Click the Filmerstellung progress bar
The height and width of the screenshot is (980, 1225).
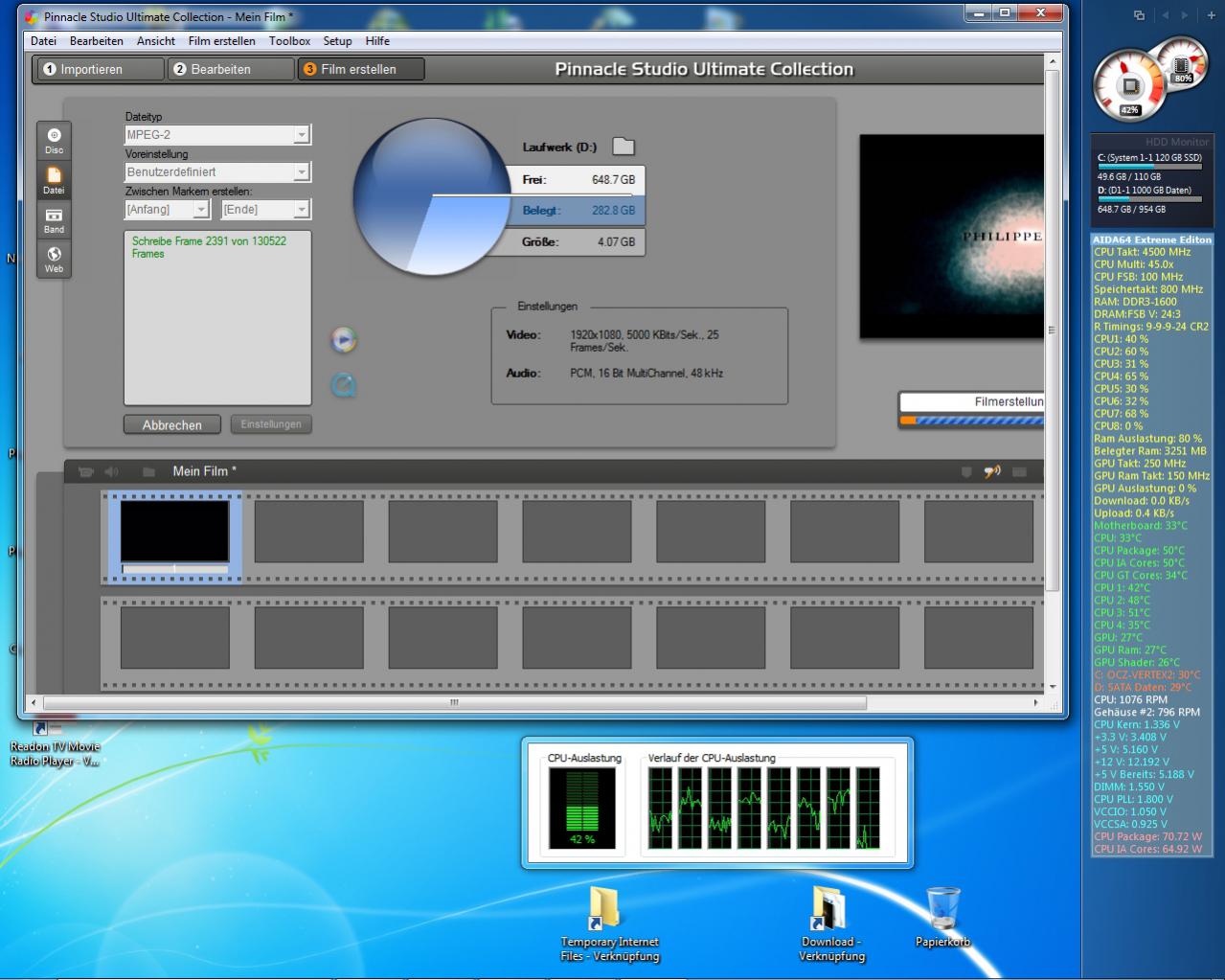coord(971,421)
